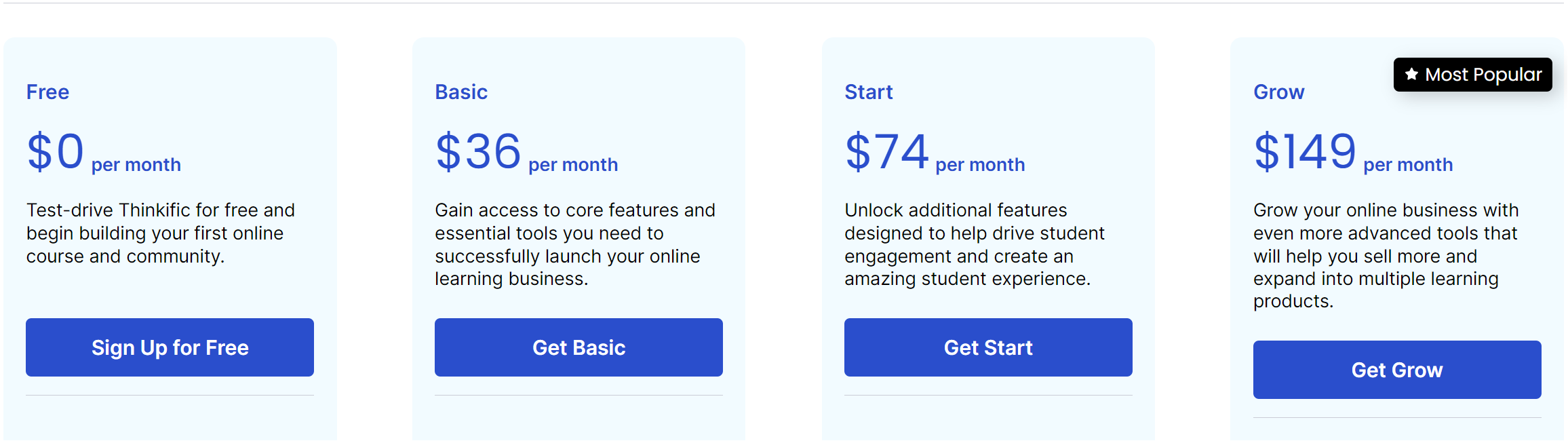Click "per month" beside the $36 price
Viewport: 1568px width, 441px height.
click(x=573, y=165)
